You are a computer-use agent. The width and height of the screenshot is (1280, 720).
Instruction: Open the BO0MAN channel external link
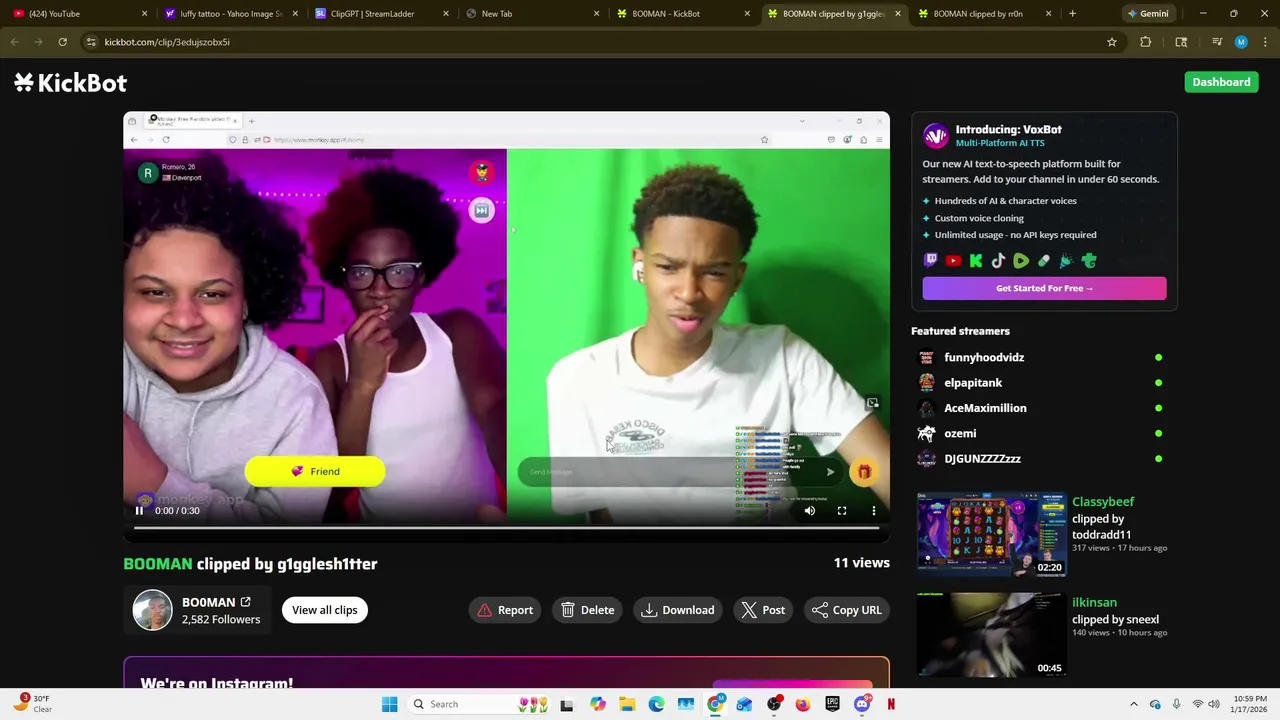(x=246, y=602)
